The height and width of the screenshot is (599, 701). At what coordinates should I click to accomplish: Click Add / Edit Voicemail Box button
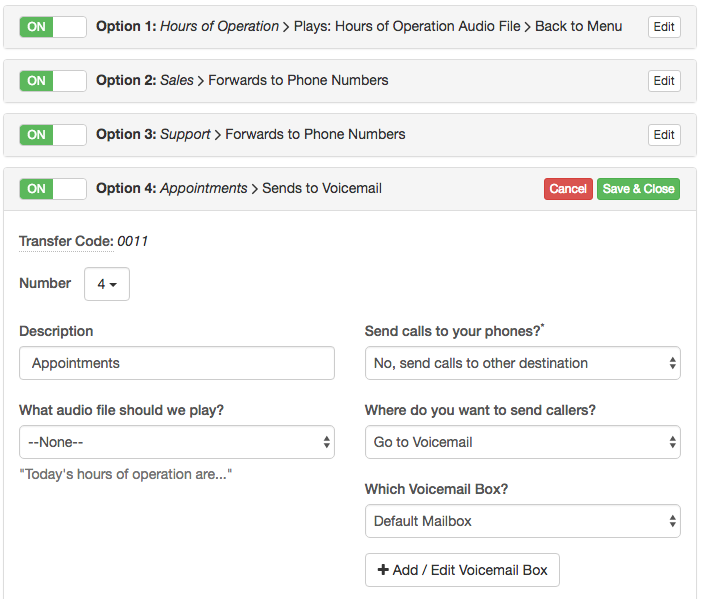462,570
